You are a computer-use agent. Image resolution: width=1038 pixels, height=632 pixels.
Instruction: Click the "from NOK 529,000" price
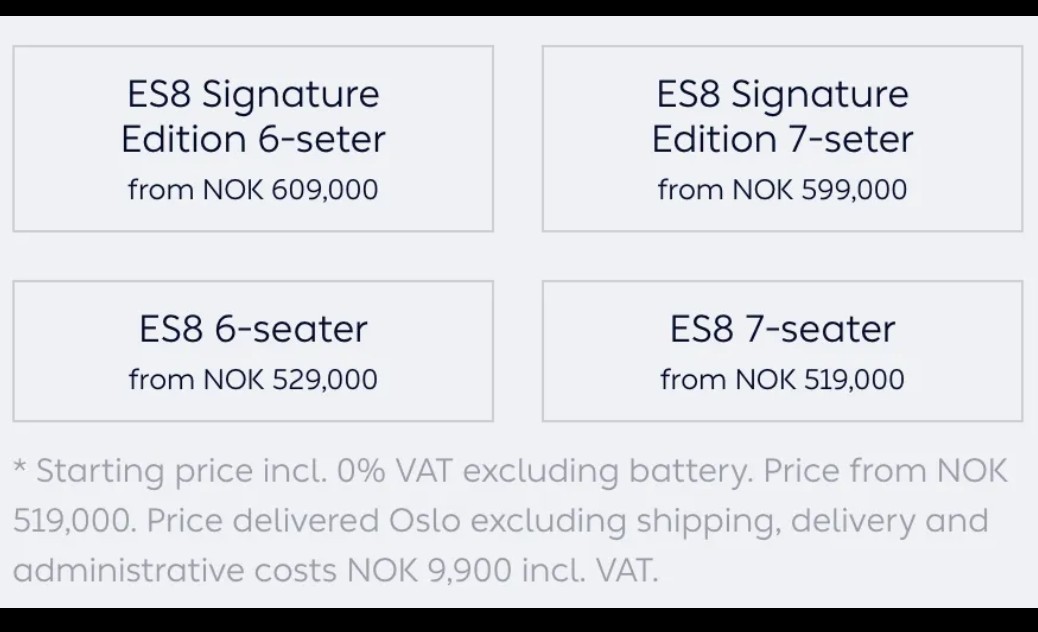[253, 380]
